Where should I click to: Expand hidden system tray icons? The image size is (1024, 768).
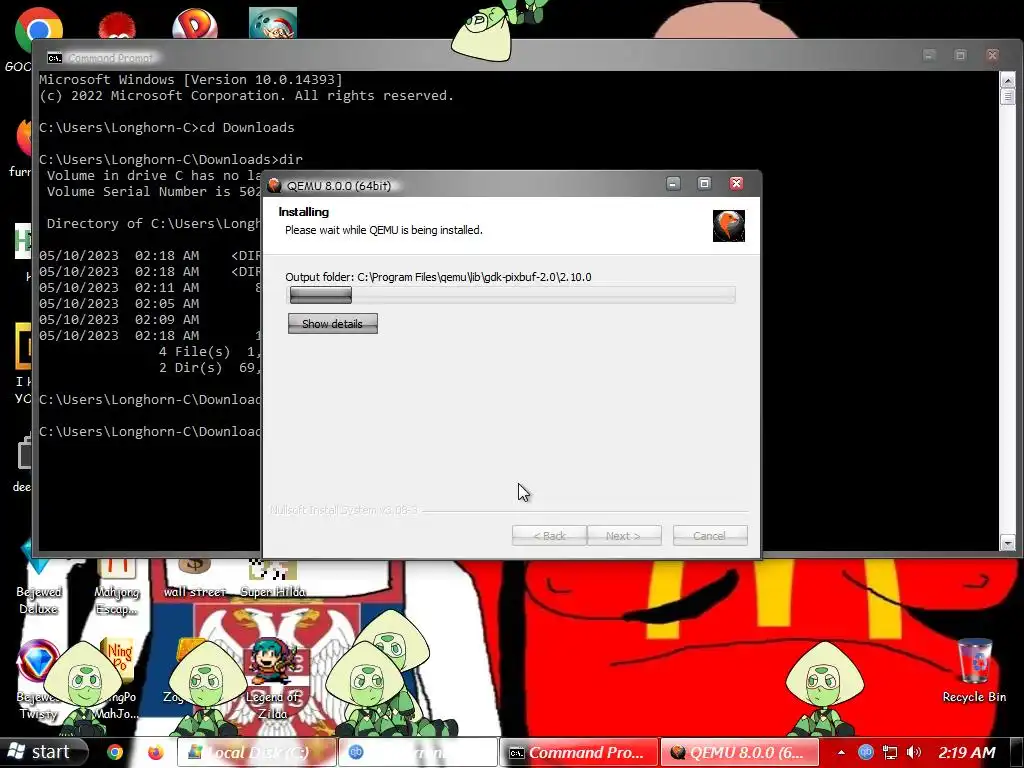[840, 752]
